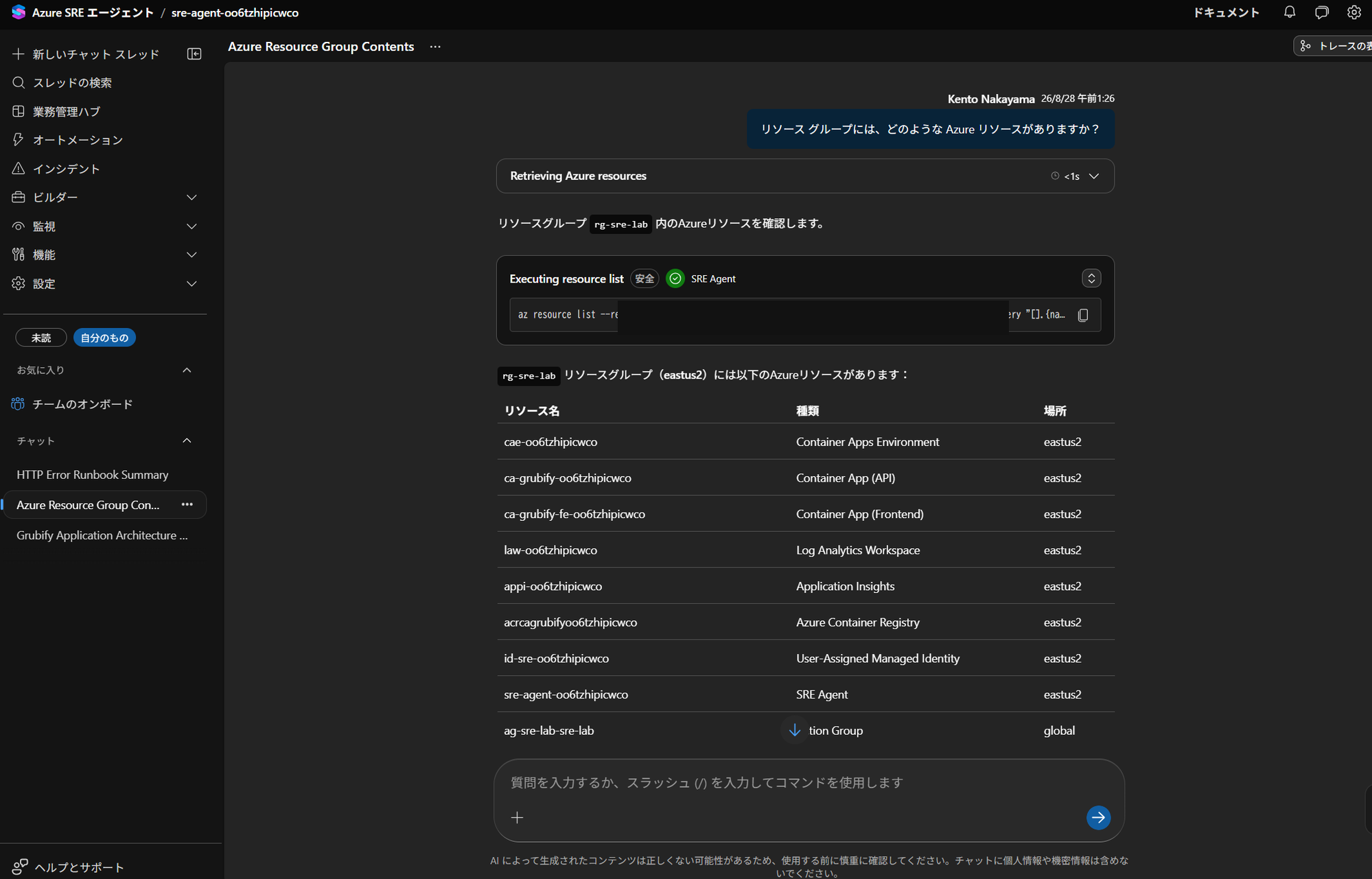Click the インシデント warning icon
The height and width of the screenshot is (879, 1372).
[x=19, y=169]
